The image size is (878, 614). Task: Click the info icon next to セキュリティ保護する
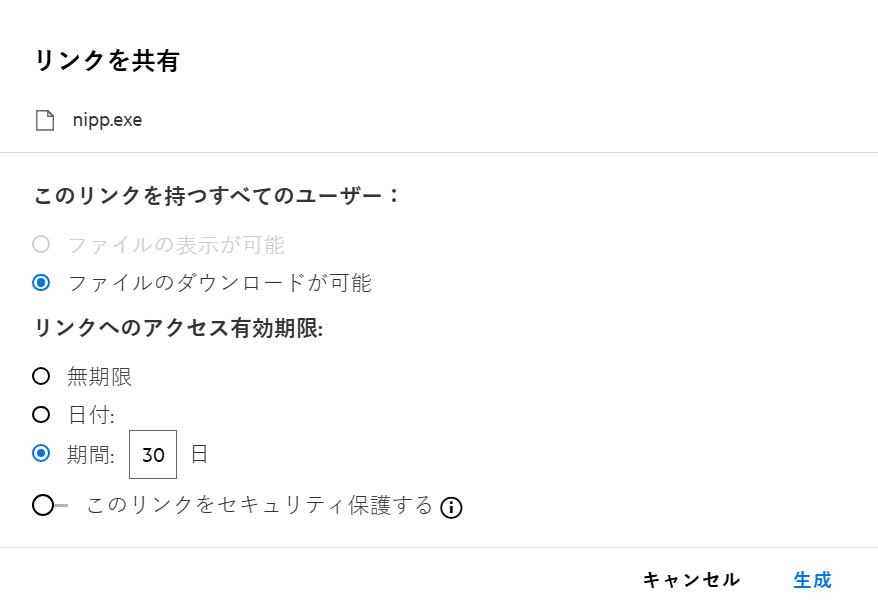coord(451,507)
